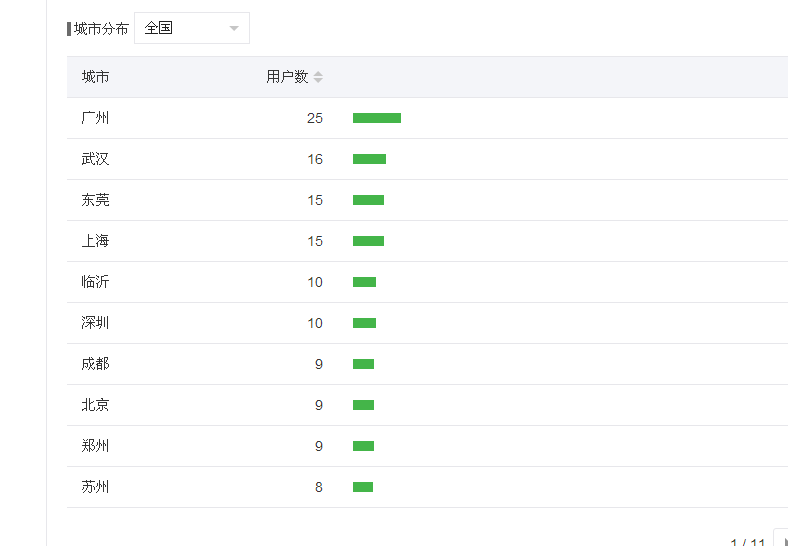Click the dropdown arrow beside 全国
The height and width of the screenshot is (546, 788).
tap(234, 29)
